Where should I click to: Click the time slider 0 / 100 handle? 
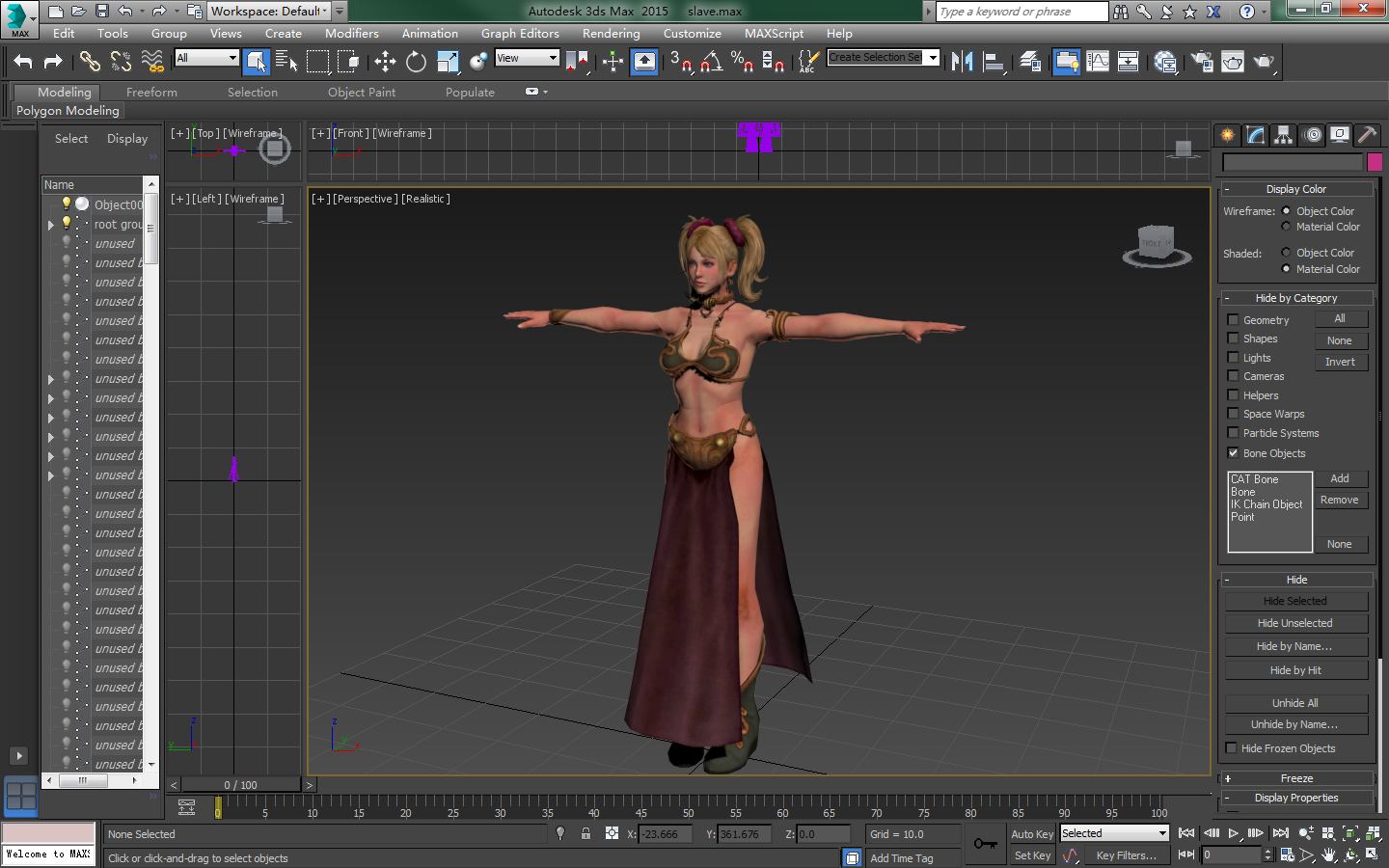(x=241, y=785)
